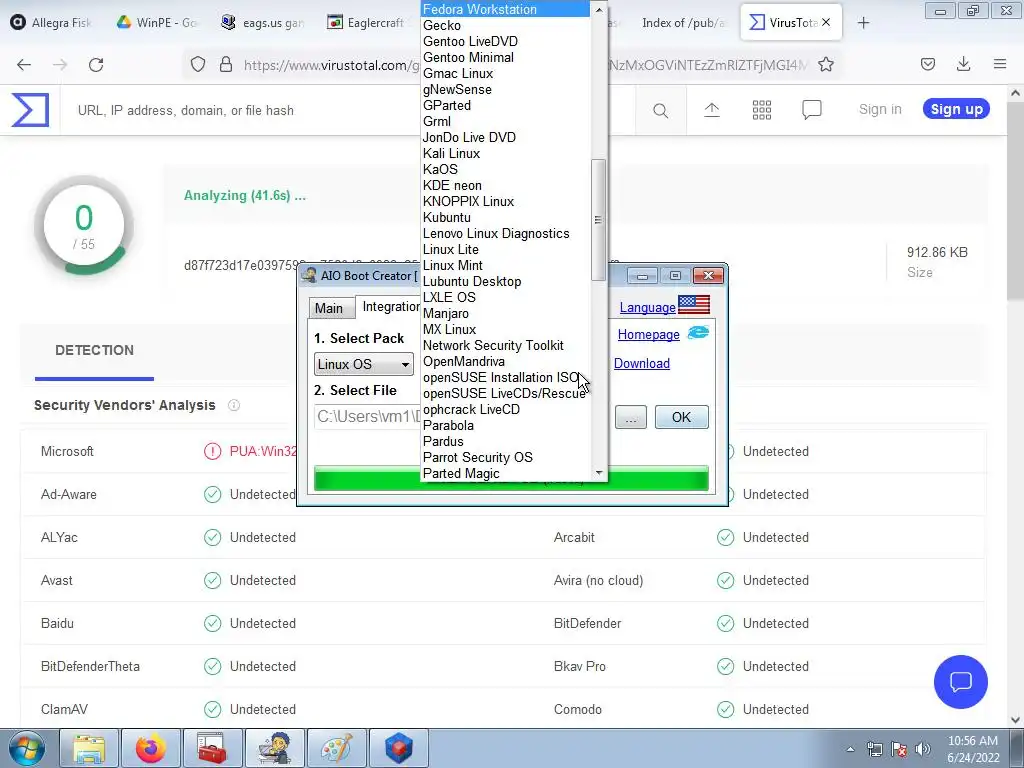Reload the page with the refresh icon

[x=96, y=64]
